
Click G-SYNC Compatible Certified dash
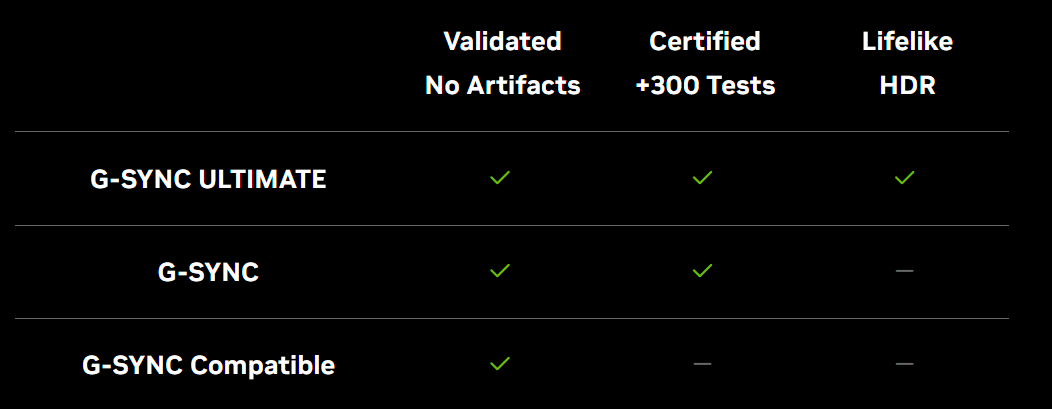(702, 364)
